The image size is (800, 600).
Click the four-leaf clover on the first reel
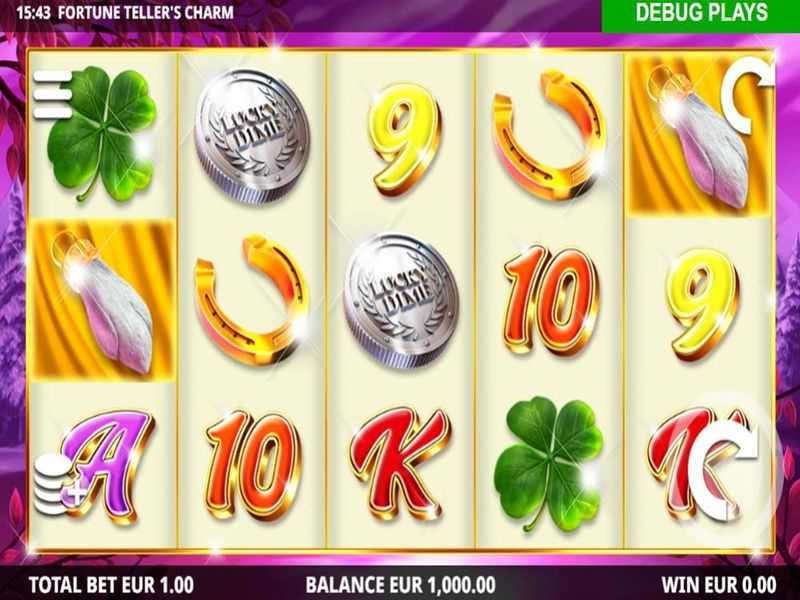(x=102, y=133)
